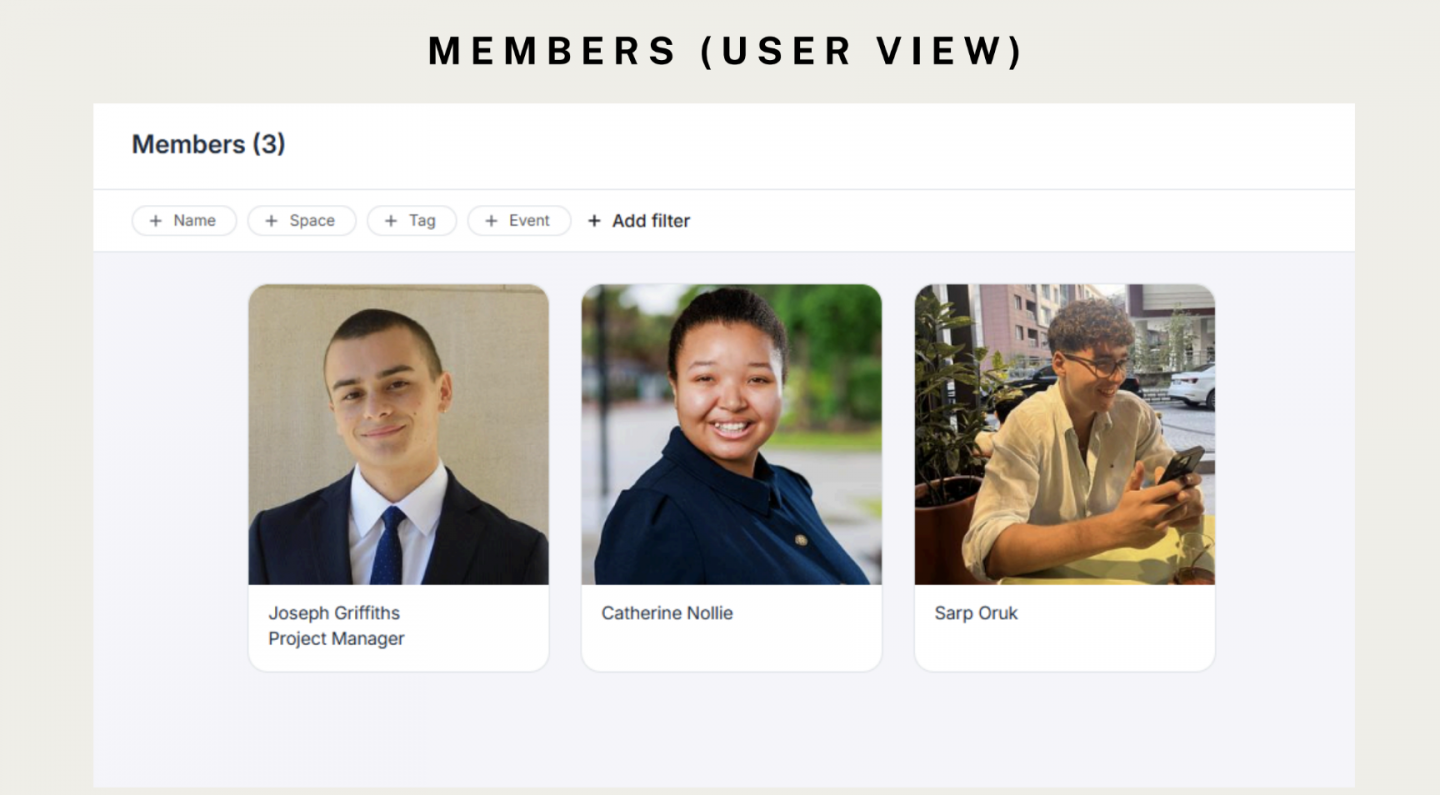Open the Tag filter by its label
Image resolution: width=1440 pixels, height=795 pixels.
click(x=422, y=221)
